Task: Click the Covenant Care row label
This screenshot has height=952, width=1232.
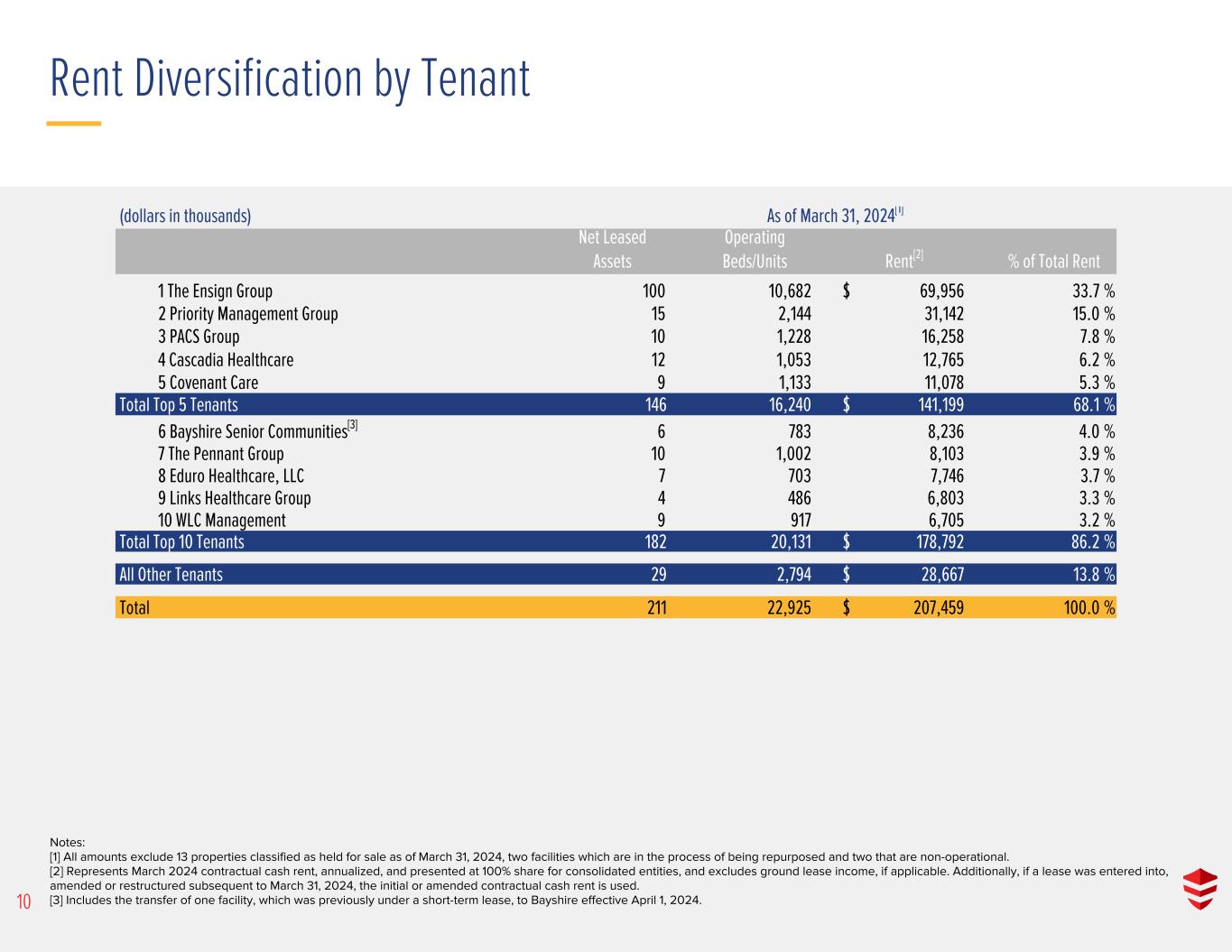Action: [208, 382]
